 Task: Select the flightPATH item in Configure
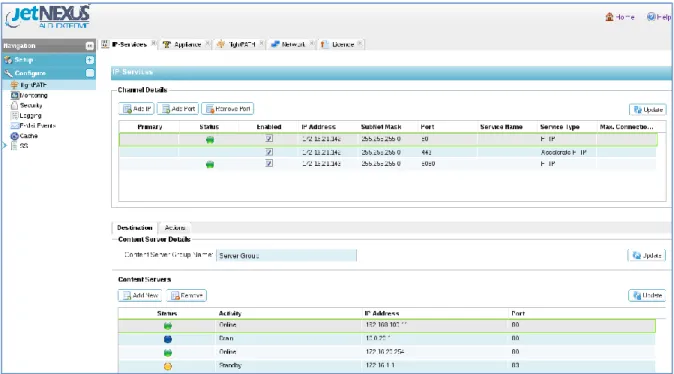29,85
